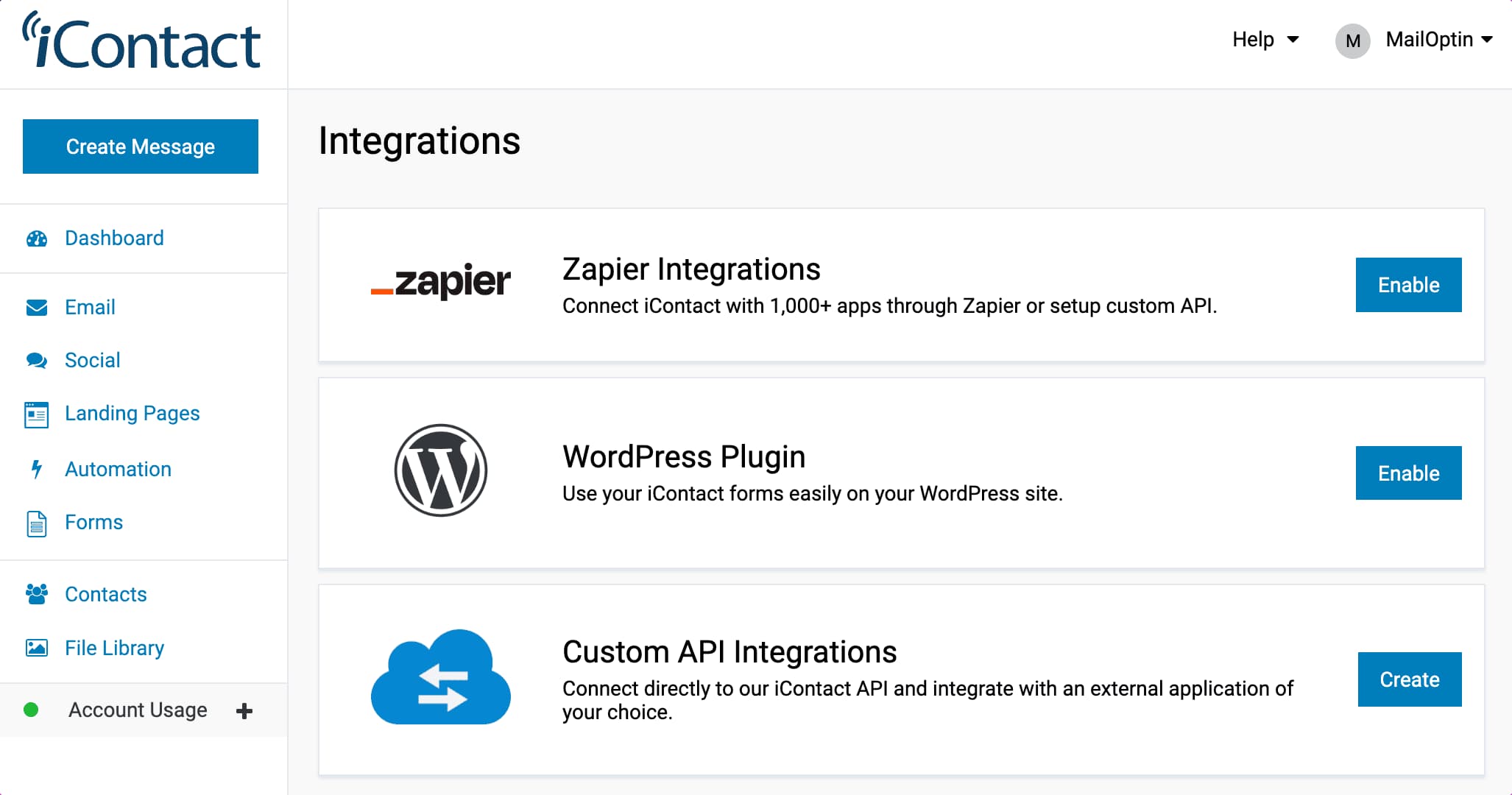Screen dimensions: 1512x795
Task: Click the Dashboard gauge icon
Action: pyautogui.click(x=37, y=239)
